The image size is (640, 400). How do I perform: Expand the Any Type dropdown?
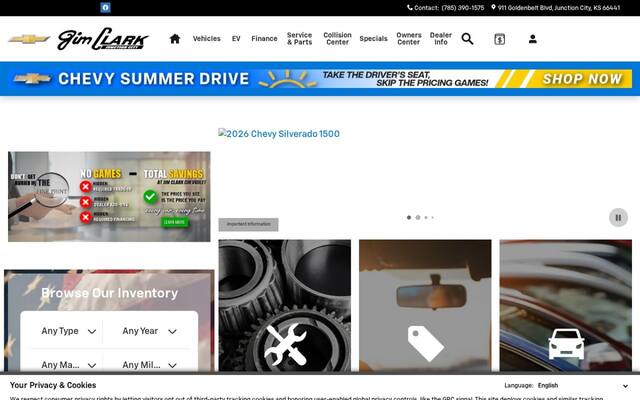68,331
